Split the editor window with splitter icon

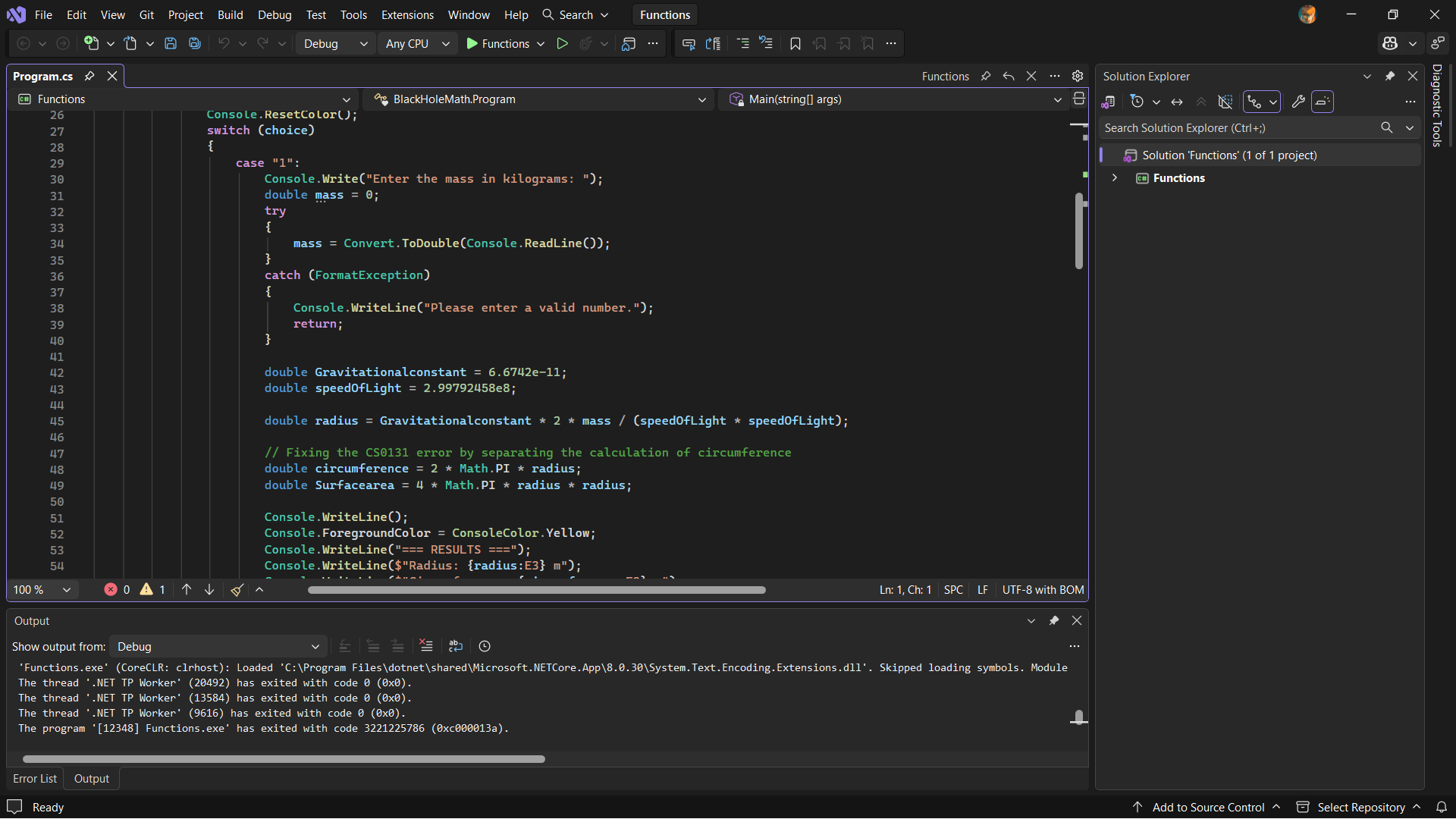click(1079, 99)
